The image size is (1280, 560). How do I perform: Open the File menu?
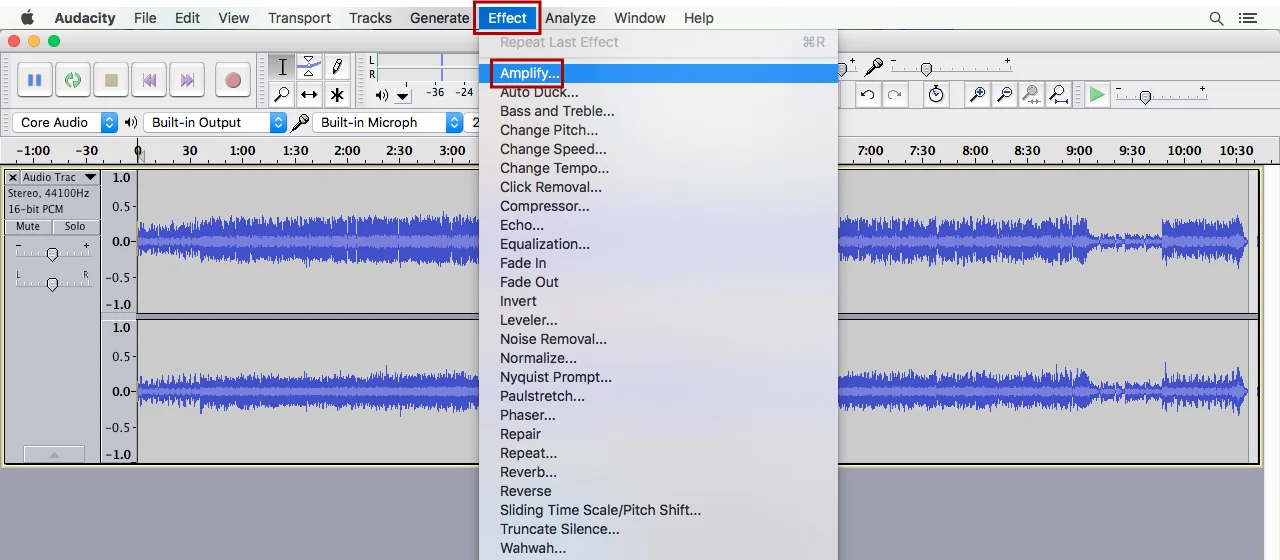pyautogui.click(x=145, y=18)
